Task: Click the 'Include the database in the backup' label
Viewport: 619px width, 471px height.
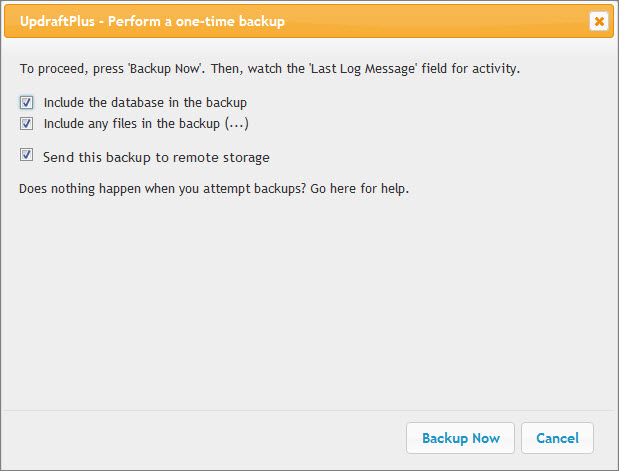Action: pyautogui.click(x=145, y=103)
